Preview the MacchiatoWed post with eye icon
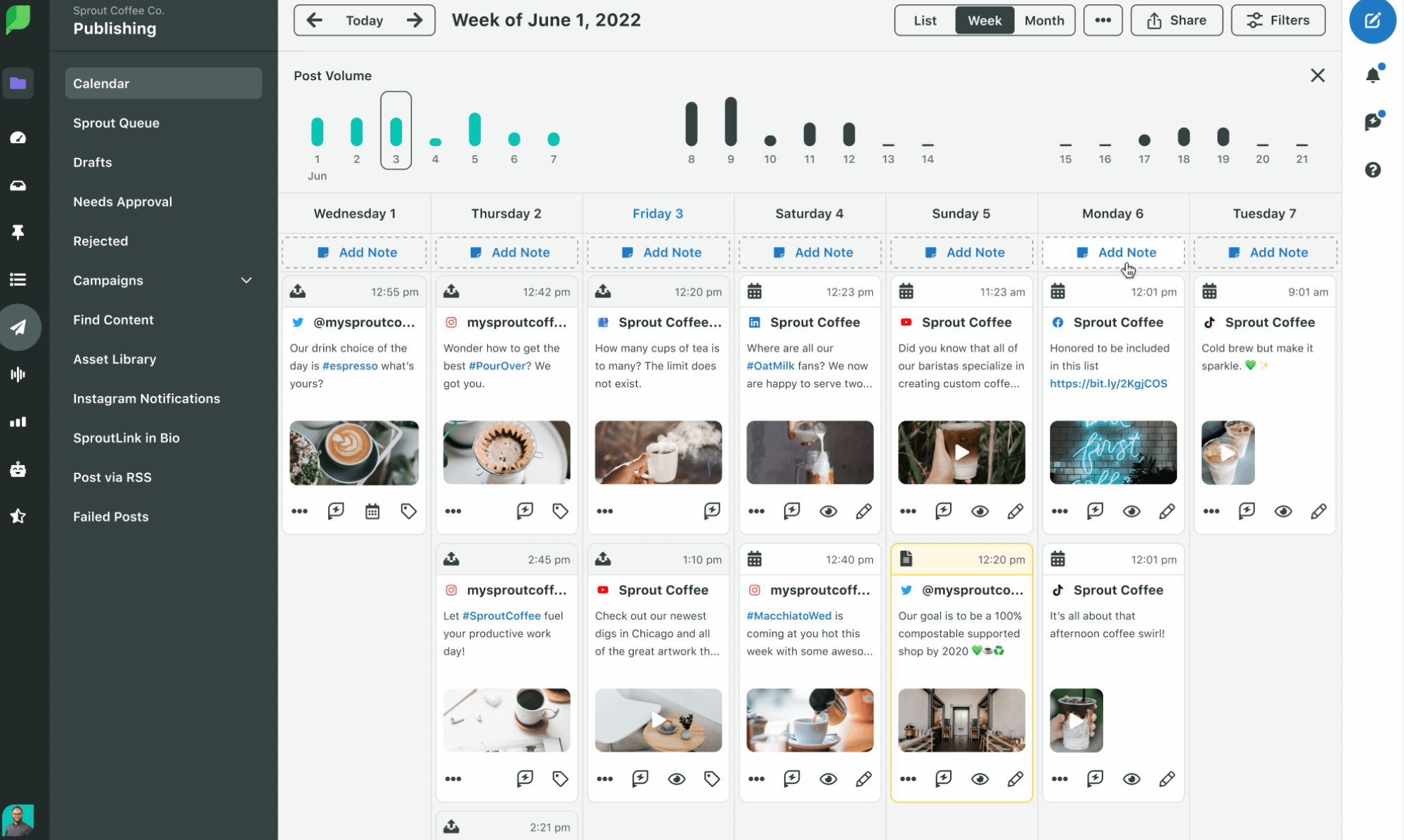 pyautogui.click(x=828, y=779)
